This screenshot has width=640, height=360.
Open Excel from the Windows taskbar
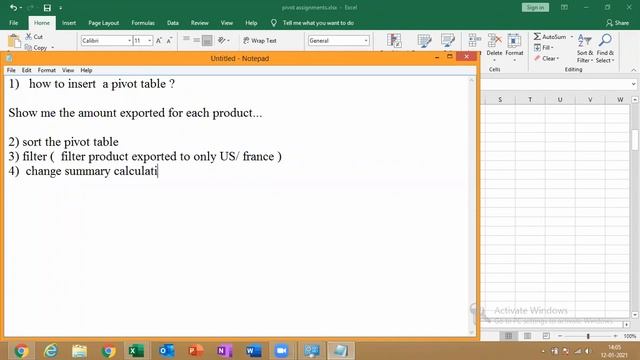click(x=136, y=351)
